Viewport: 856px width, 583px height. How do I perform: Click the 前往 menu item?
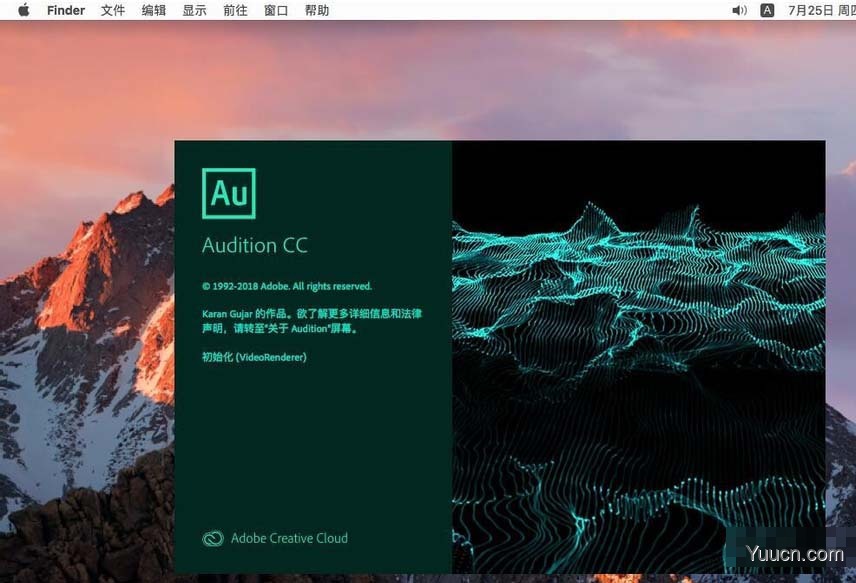235,10
